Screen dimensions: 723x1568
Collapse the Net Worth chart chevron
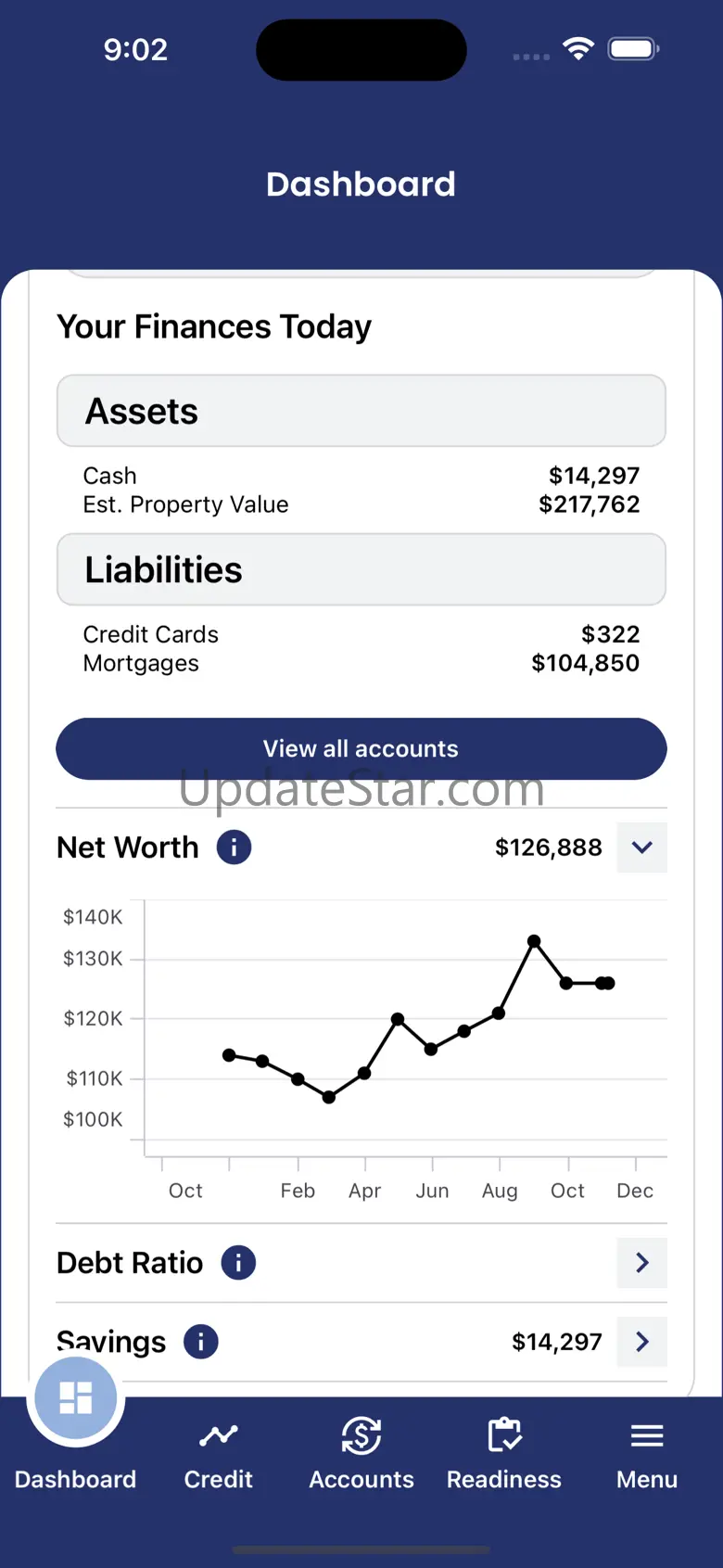pyautogui.click(x=641, y=848)
